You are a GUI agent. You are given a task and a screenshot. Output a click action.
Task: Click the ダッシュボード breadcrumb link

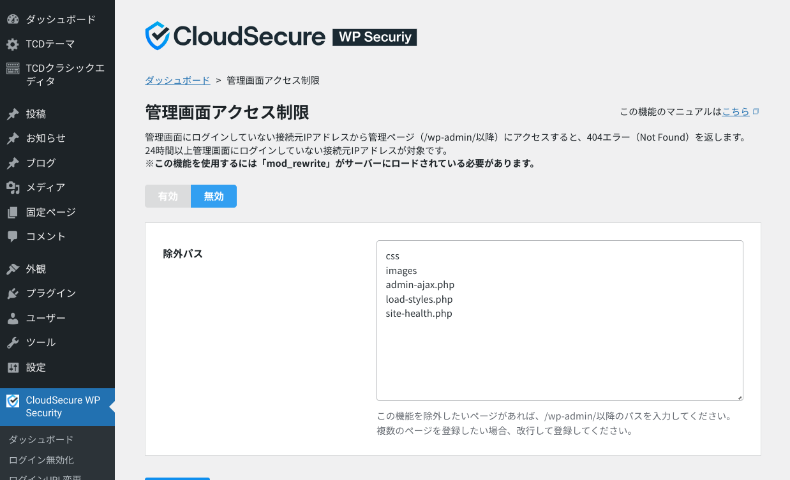177,80
